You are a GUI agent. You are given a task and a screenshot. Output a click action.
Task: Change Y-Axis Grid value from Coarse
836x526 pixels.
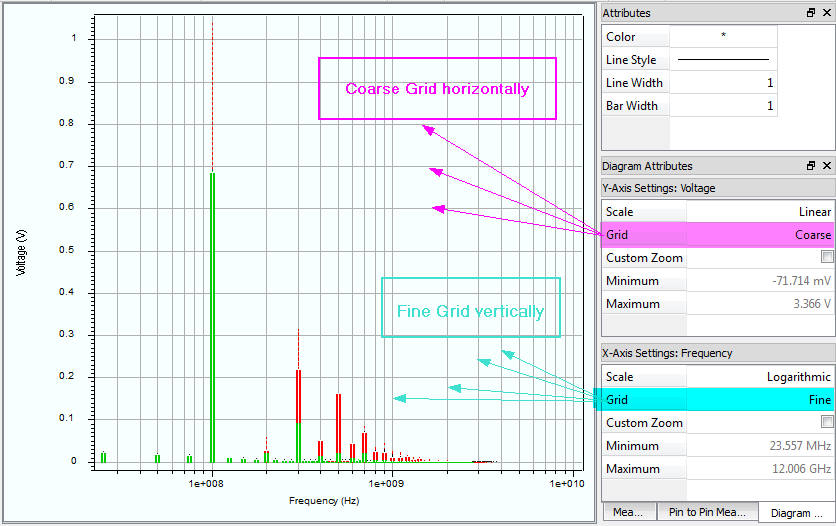[x=760, y=235]
